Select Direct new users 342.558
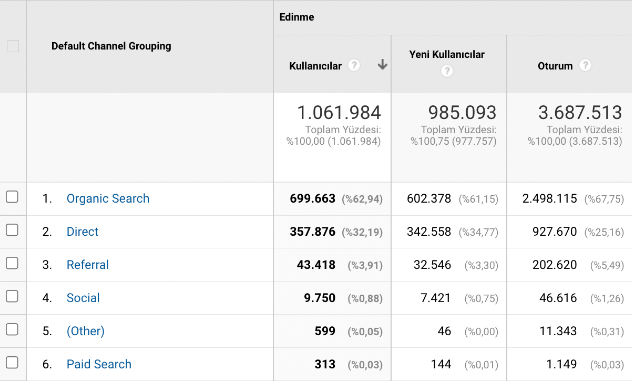The width and height of the screenshot is (632, 385). pyautogui.click(x=429, y=231)
